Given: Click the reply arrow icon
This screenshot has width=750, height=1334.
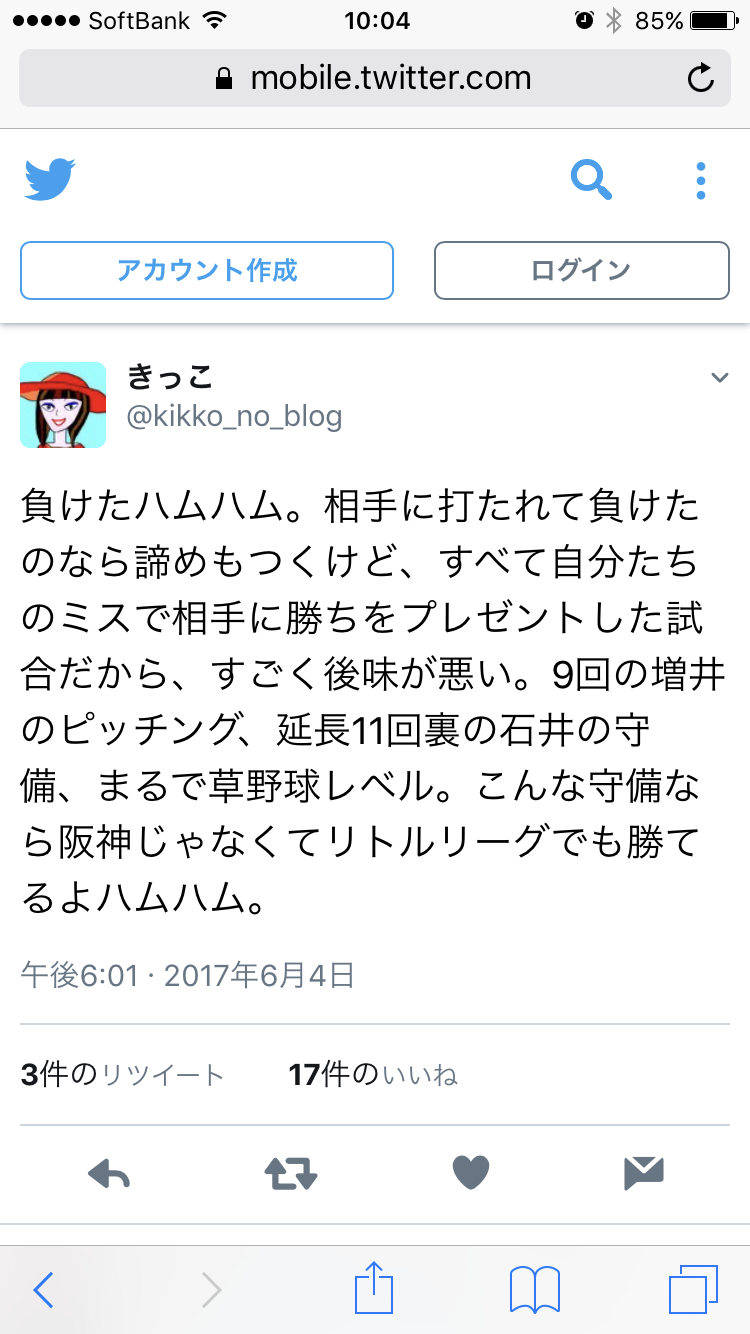Looking at the screenshot, I should pyautogui.click(x=109, y=1172).
